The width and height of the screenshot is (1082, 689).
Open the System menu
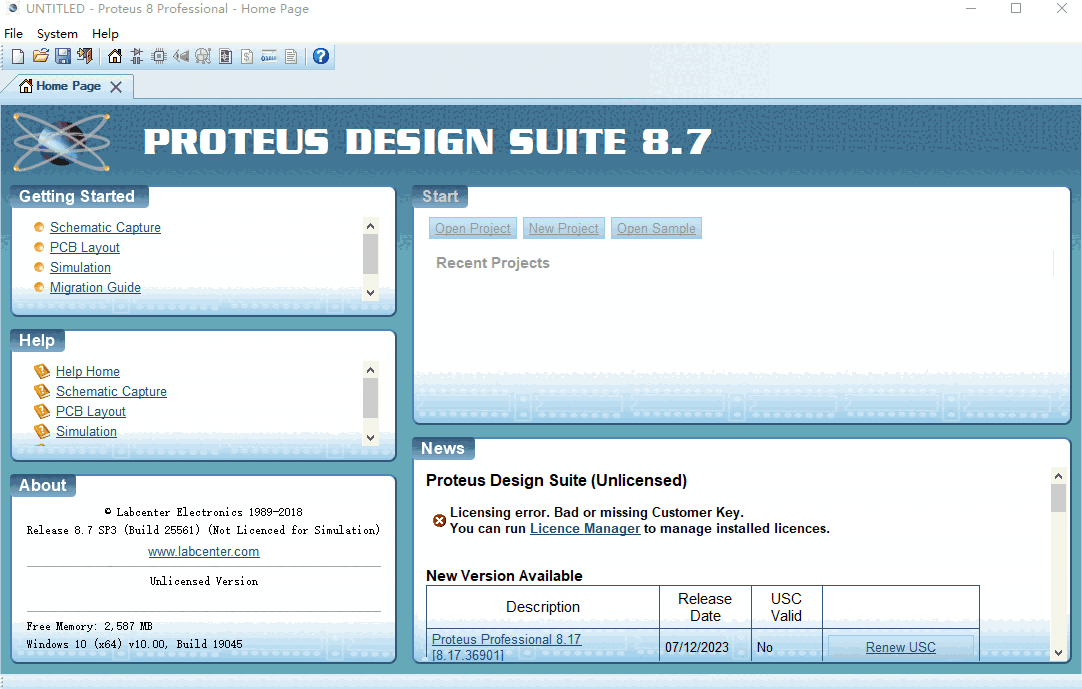(57, 34)
